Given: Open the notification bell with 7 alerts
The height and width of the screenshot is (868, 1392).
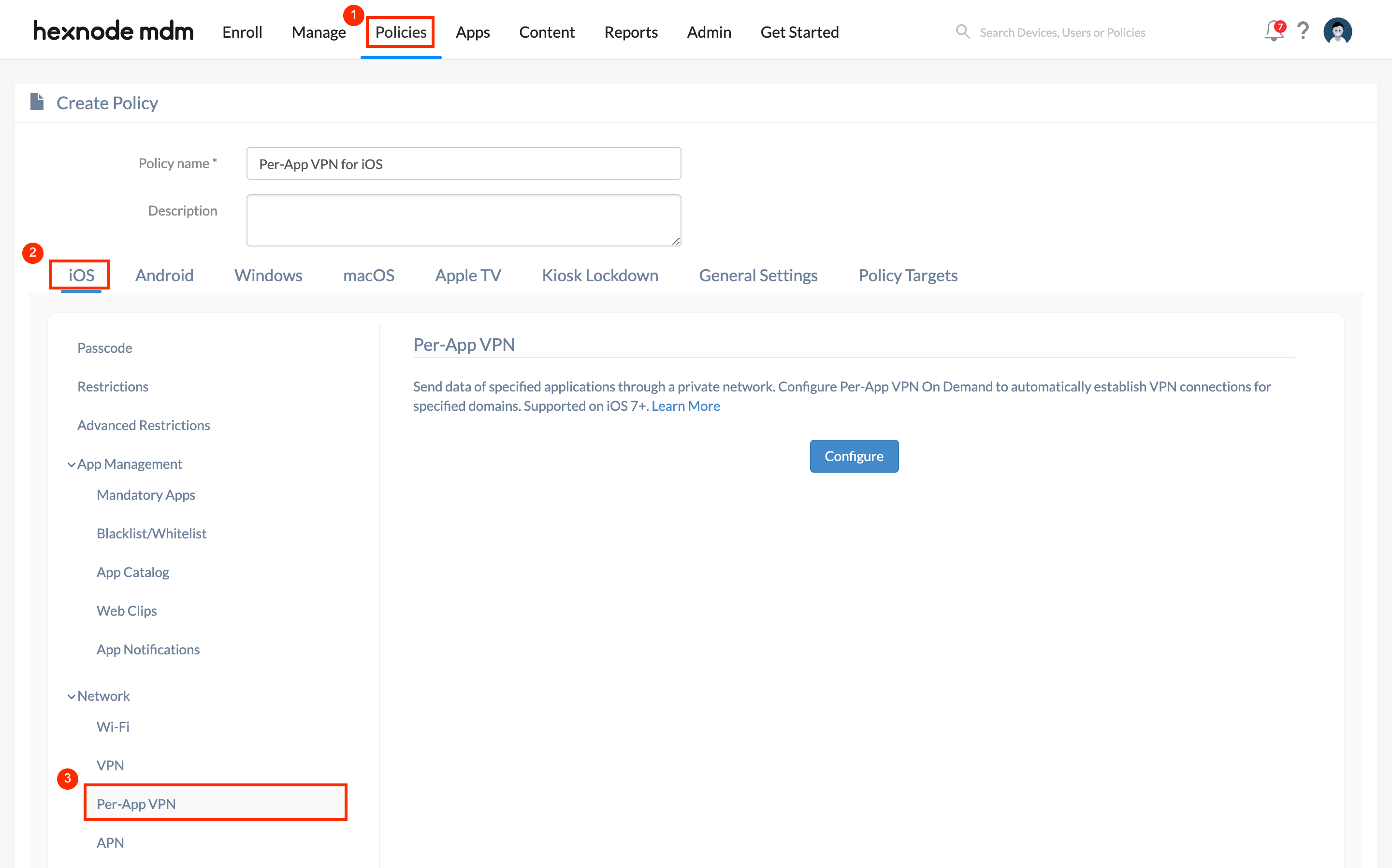Looking at the screenshot, I should click(x=1273, y=31).
